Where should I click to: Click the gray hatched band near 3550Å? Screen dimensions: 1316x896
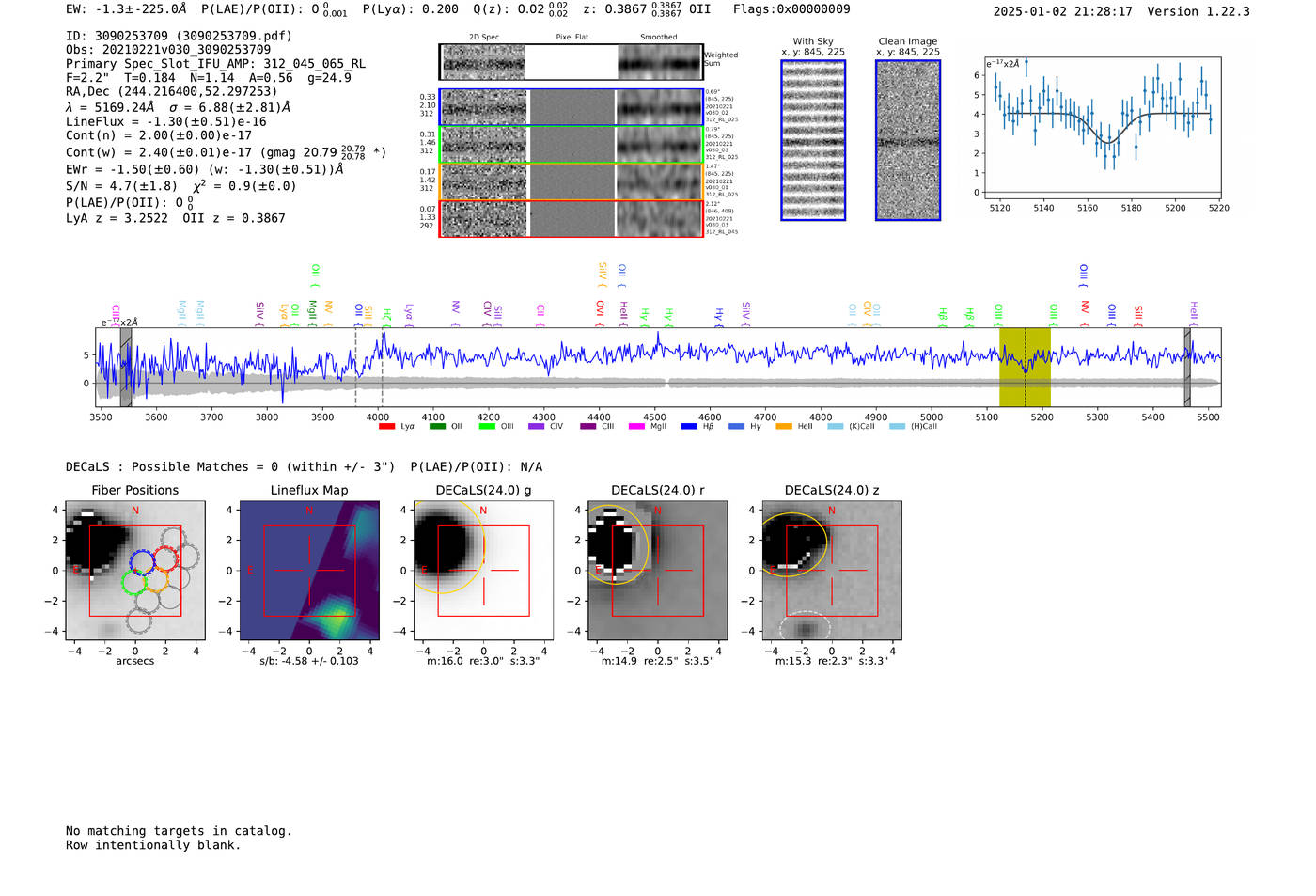(x=126, y=367)
